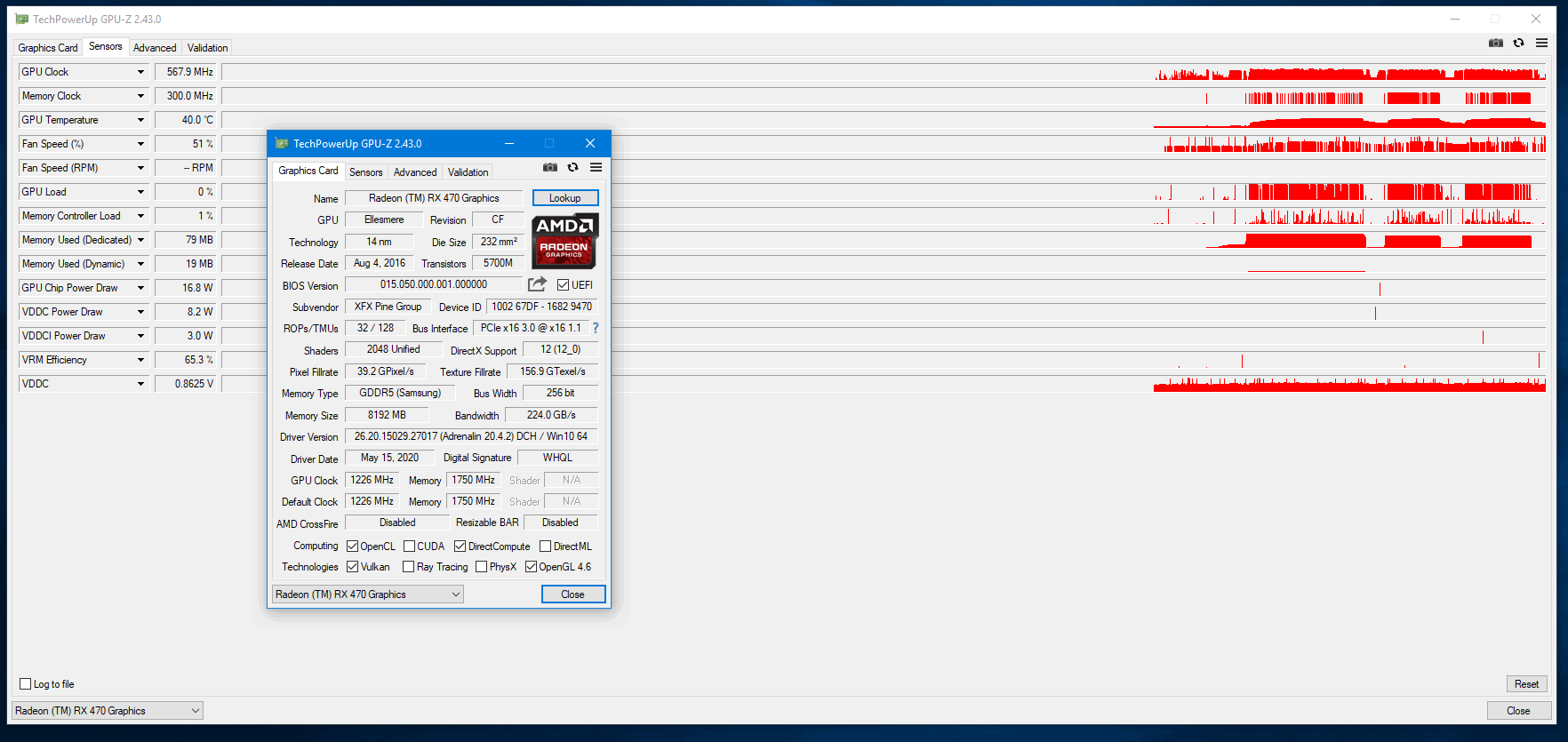Click the Device ID value field
The image size is (1568, 742).
tap(542, 307)
